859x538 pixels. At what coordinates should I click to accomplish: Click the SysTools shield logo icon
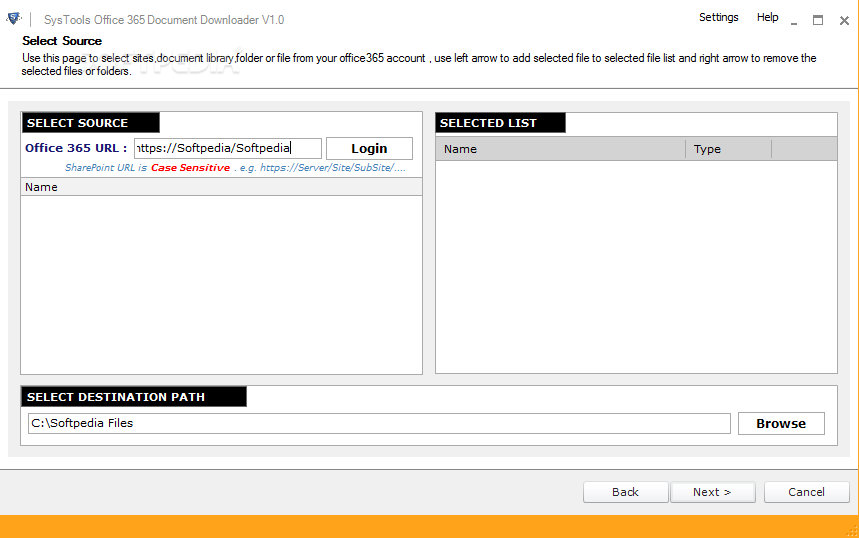(14, 19)
